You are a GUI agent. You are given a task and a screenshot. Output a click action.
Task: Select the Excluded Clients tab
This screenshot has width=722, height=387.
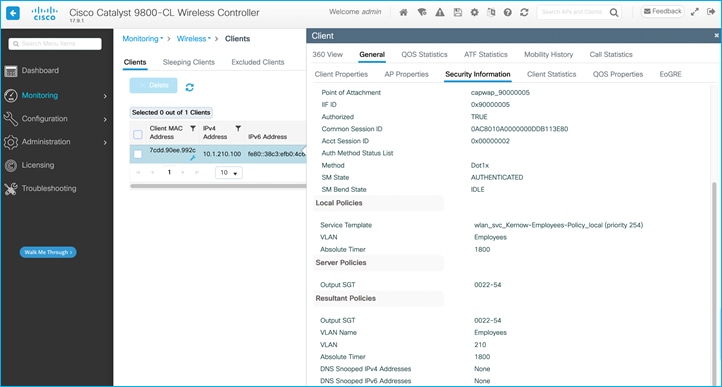(x=258, y=62)
